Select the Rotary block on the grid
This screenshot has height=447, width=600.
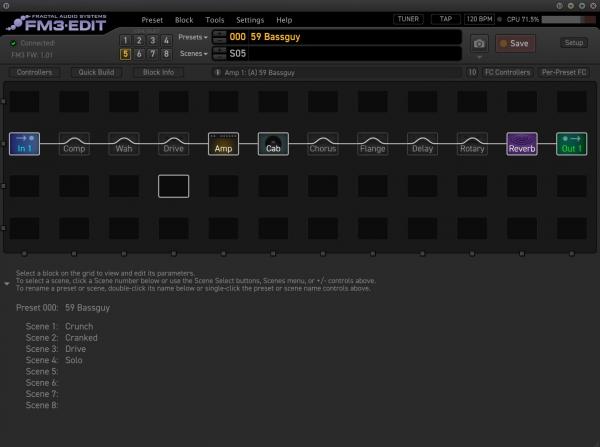click(x=472, y=144)
